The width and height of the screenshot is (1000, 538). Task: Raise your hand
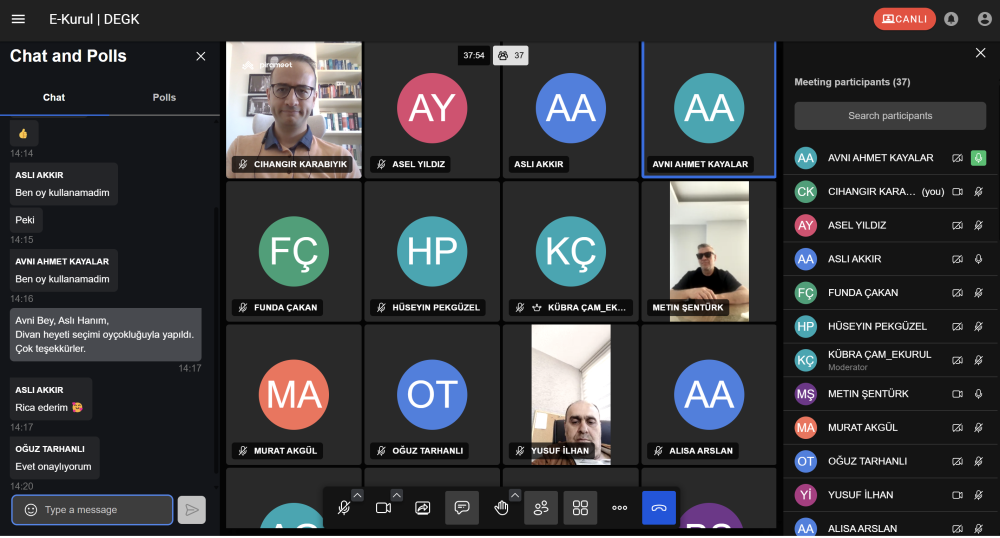click(x=501, y=508)
